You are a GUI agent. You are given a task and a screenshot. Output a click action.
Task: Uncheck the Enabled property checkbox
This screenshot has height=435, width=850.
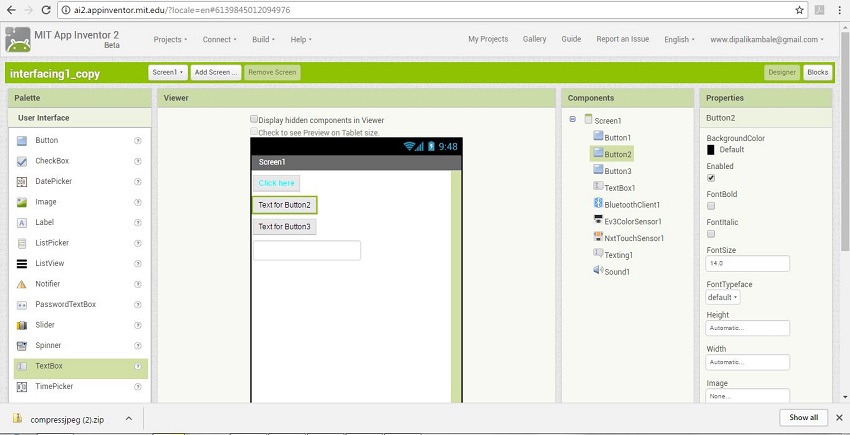pyautogui.click(x=711, y=178)
